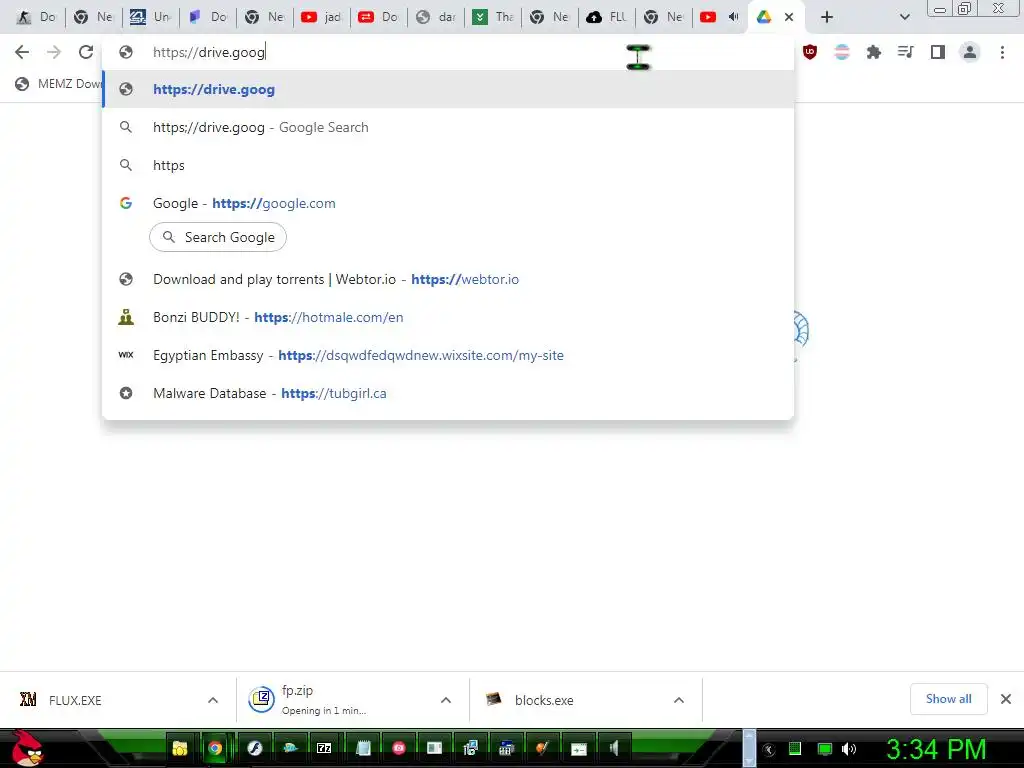Click the green square tray icon
Viewport: 1024px width, 768px height.
[x=795, y=749]
